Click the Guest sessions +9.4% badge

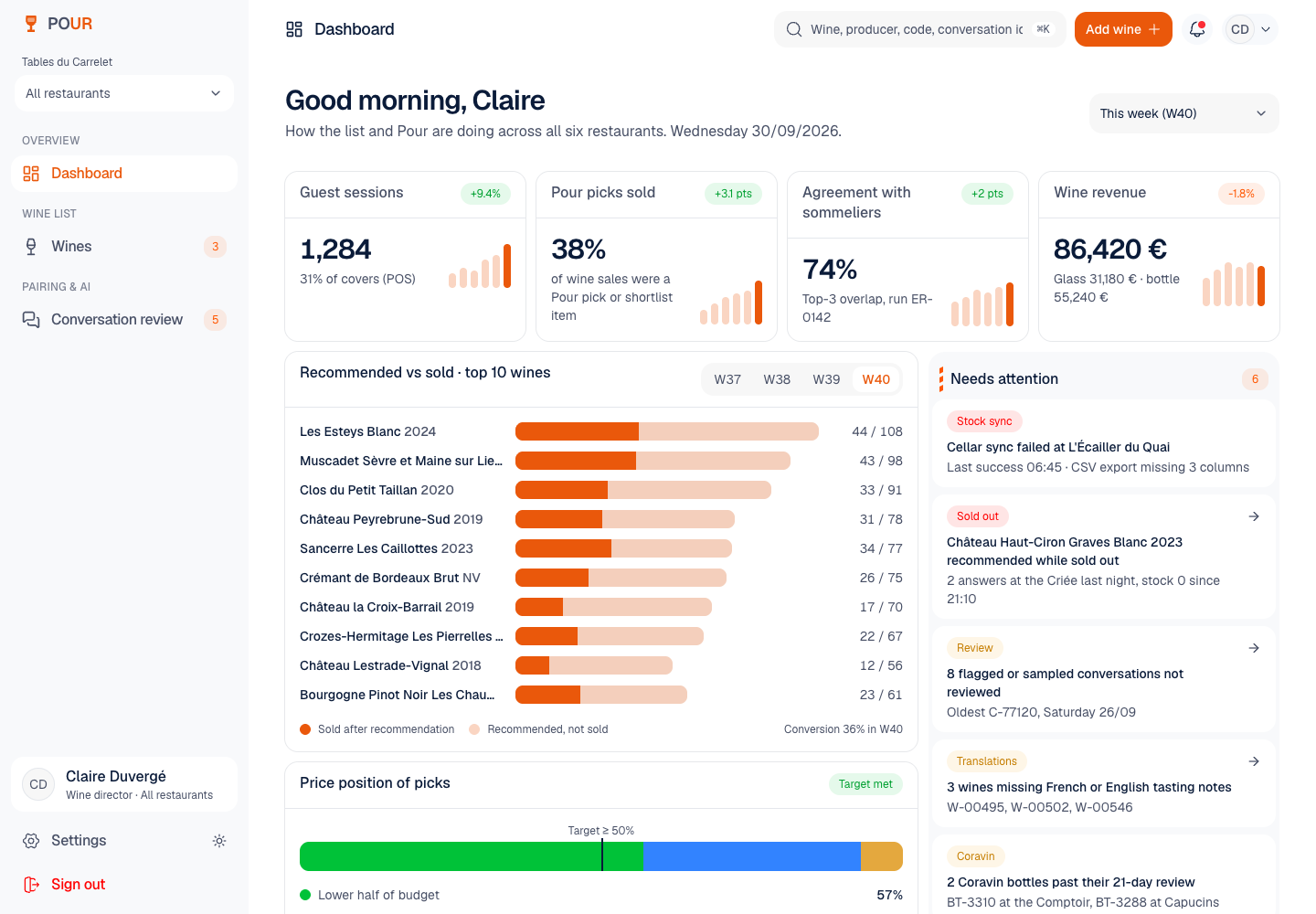point(485,194)
